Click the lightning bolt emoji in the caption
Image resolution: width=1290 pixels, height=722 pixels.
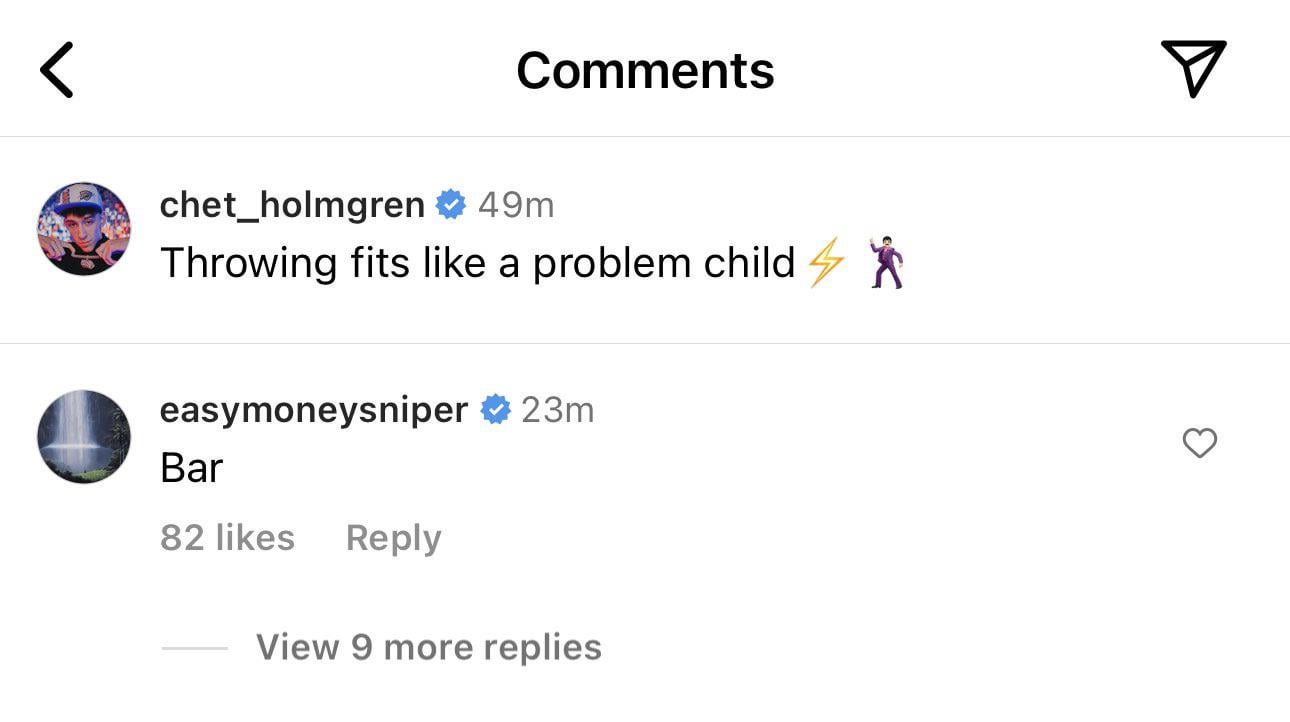826,264
